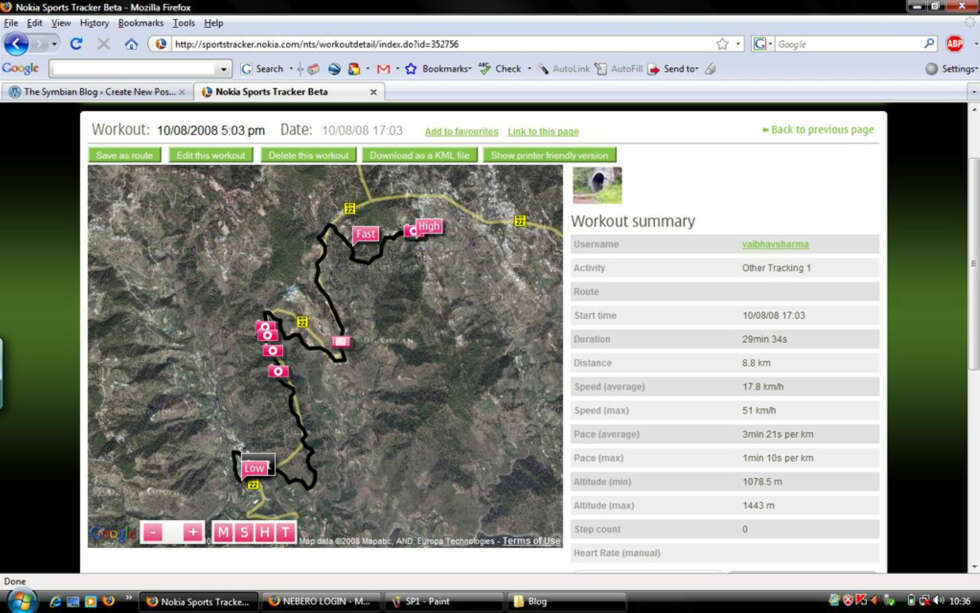Switch map to M map view
980x613 pixels.
click(x=223, y=532)
